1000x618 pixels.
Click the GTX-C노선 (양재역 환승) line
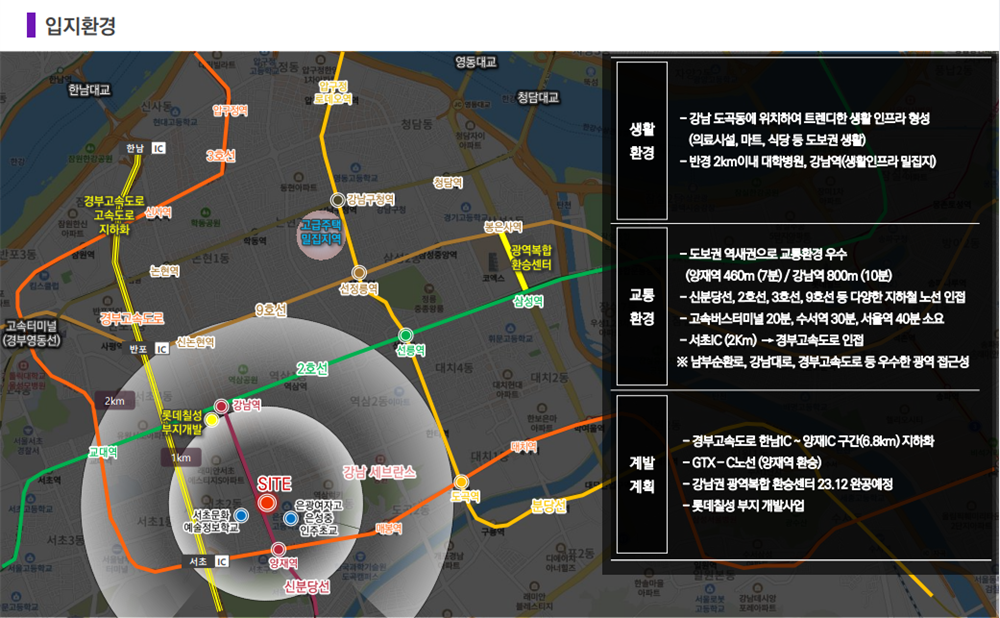(x=751, y=462)
